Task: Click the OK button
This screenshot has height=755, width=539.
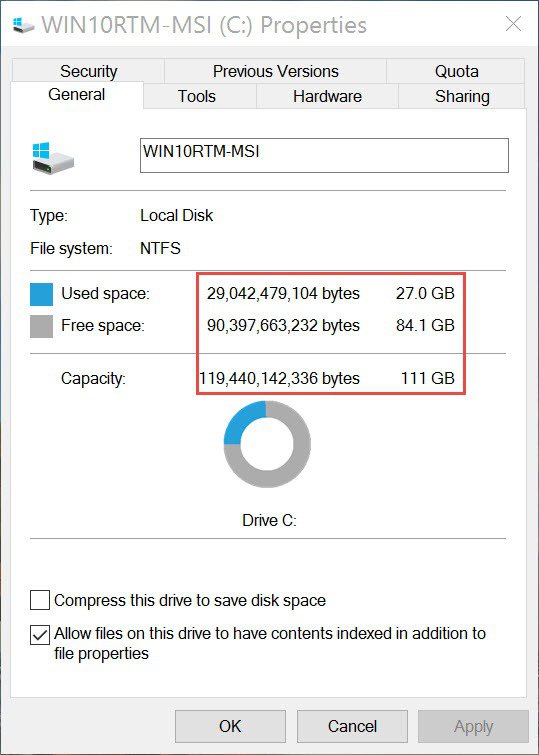Action: point(230,726)
